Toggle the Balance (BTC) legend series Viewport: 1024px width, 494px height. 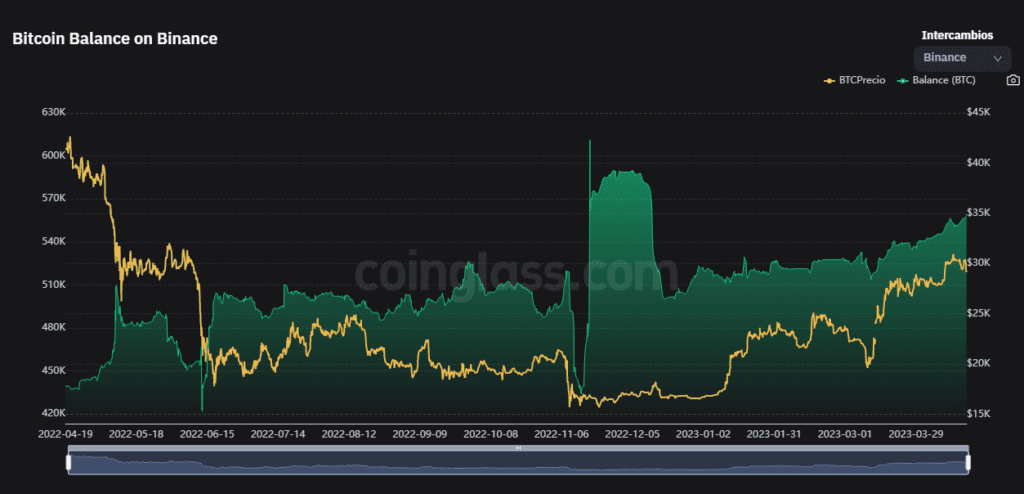[x=937, y=80]
